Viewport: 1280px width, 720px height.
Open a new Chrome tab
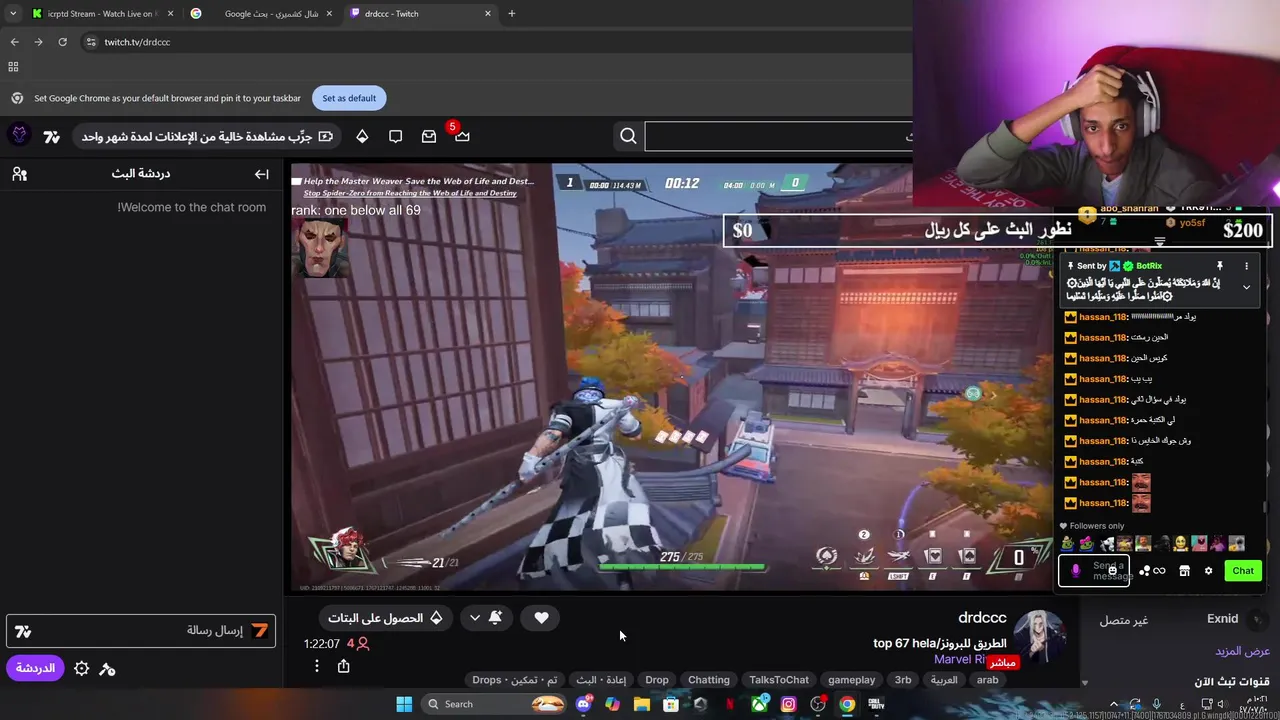tap(512, 14)
